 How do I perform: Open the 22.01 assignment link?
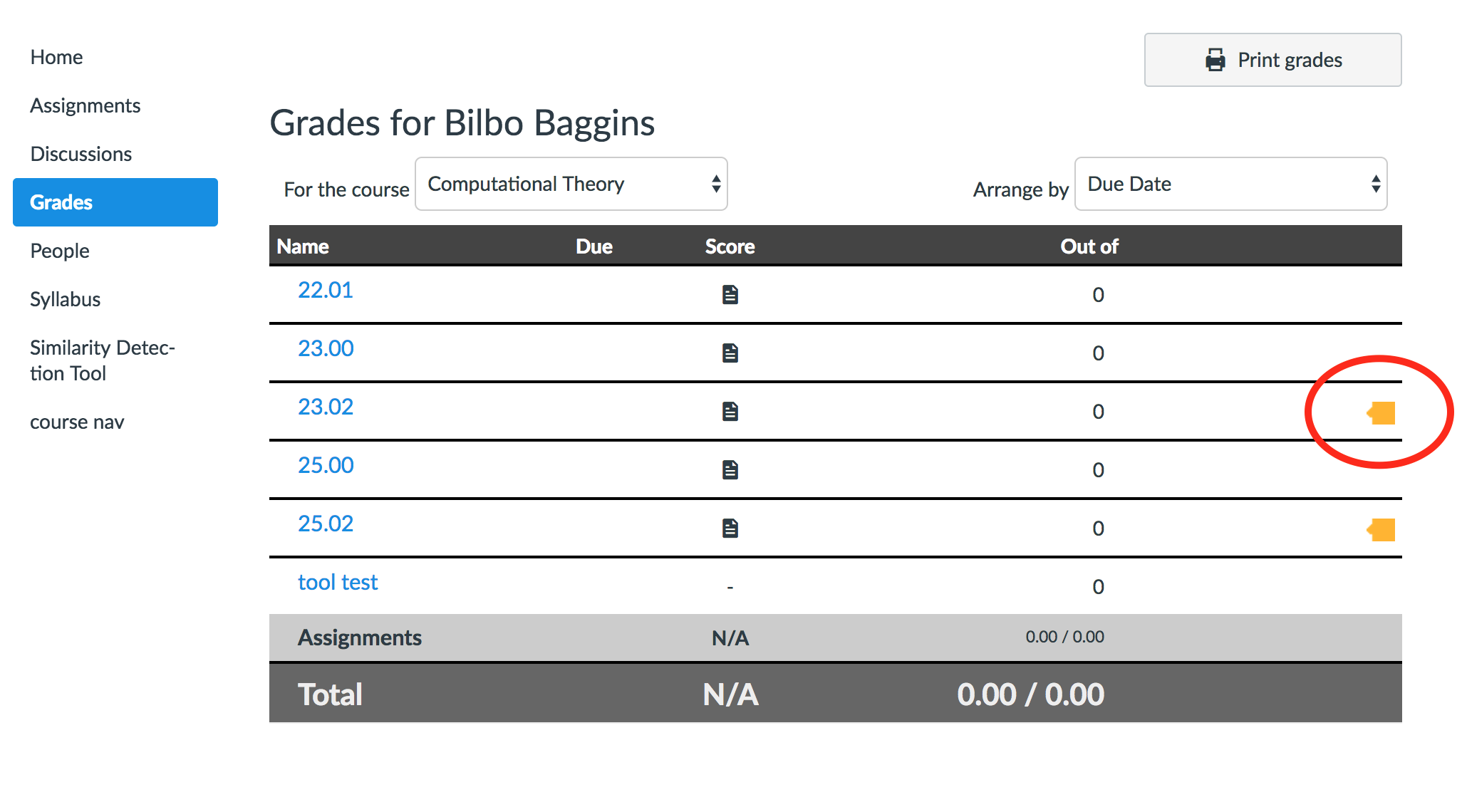tap(325, 290)
